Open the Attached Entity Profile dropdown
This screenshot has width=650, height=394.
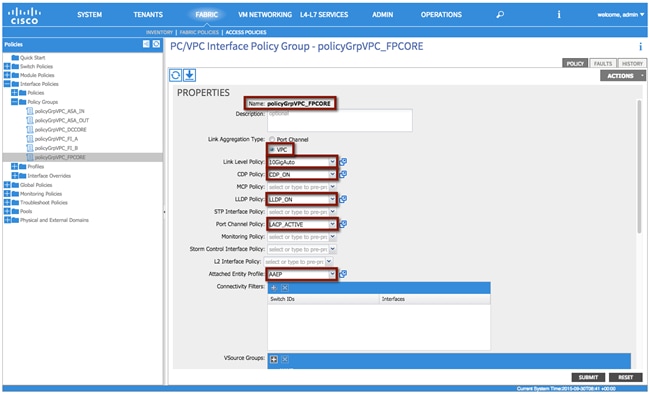(332, 274)
